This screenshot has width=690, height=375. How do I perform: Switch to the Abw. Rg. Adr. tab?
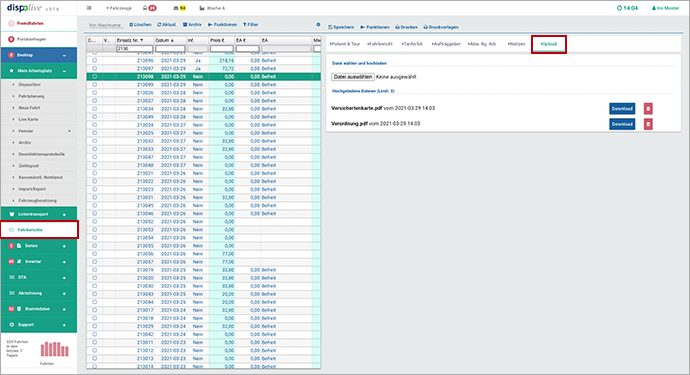482,44
